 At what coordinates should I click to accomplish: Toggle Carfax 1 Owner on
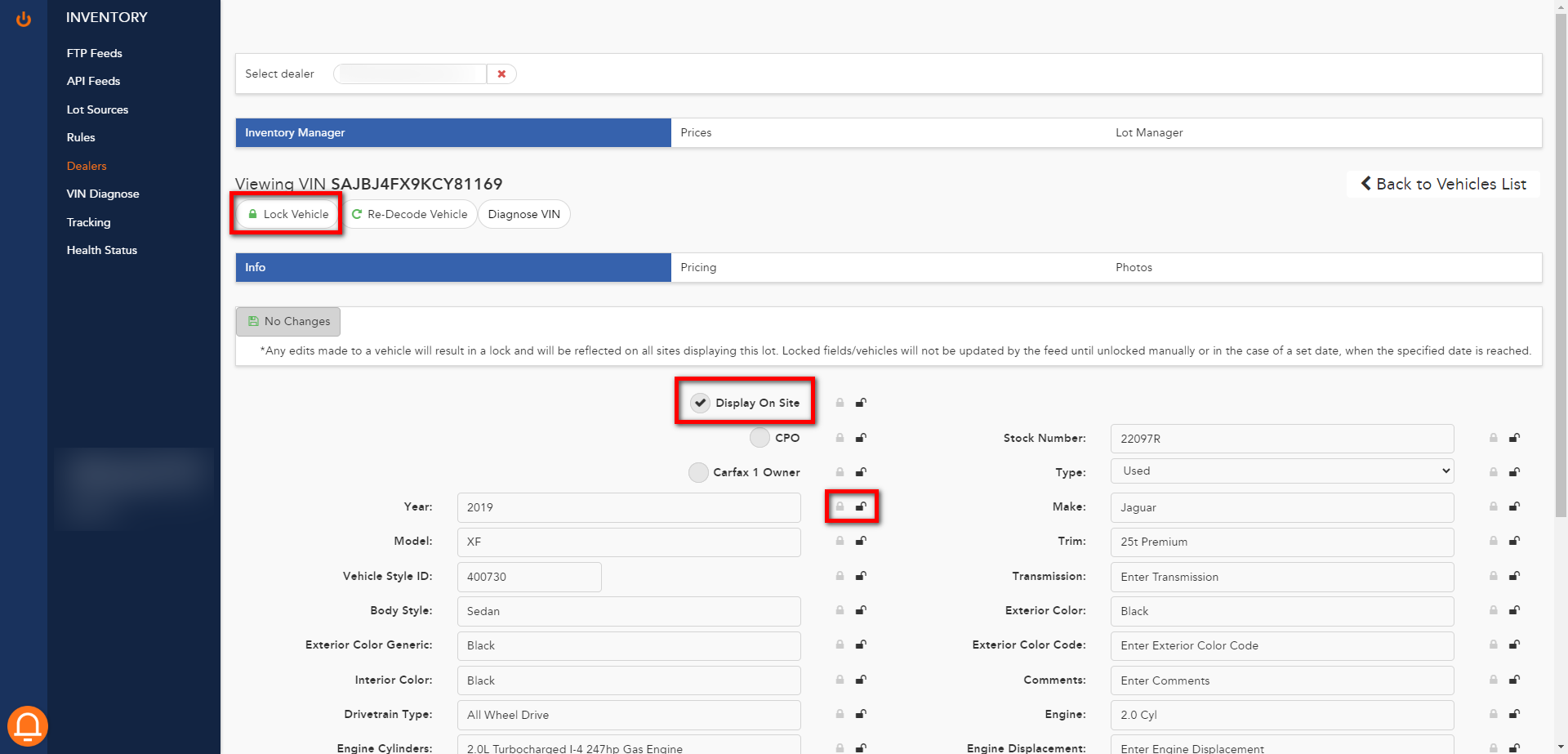698,471
